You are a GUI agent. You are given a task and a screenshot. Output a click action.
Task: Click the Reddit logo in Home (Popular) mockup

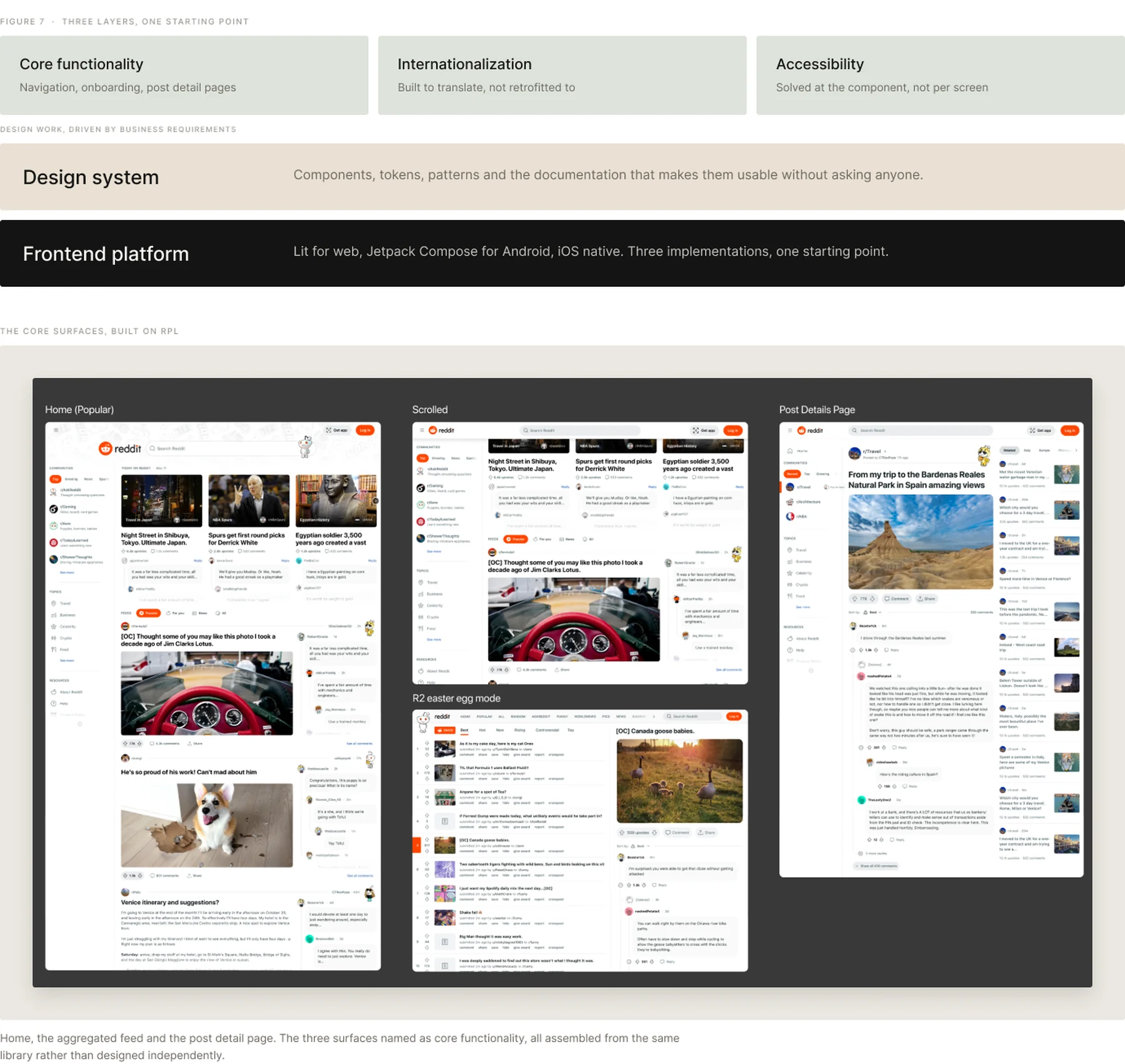click(120, 449)
